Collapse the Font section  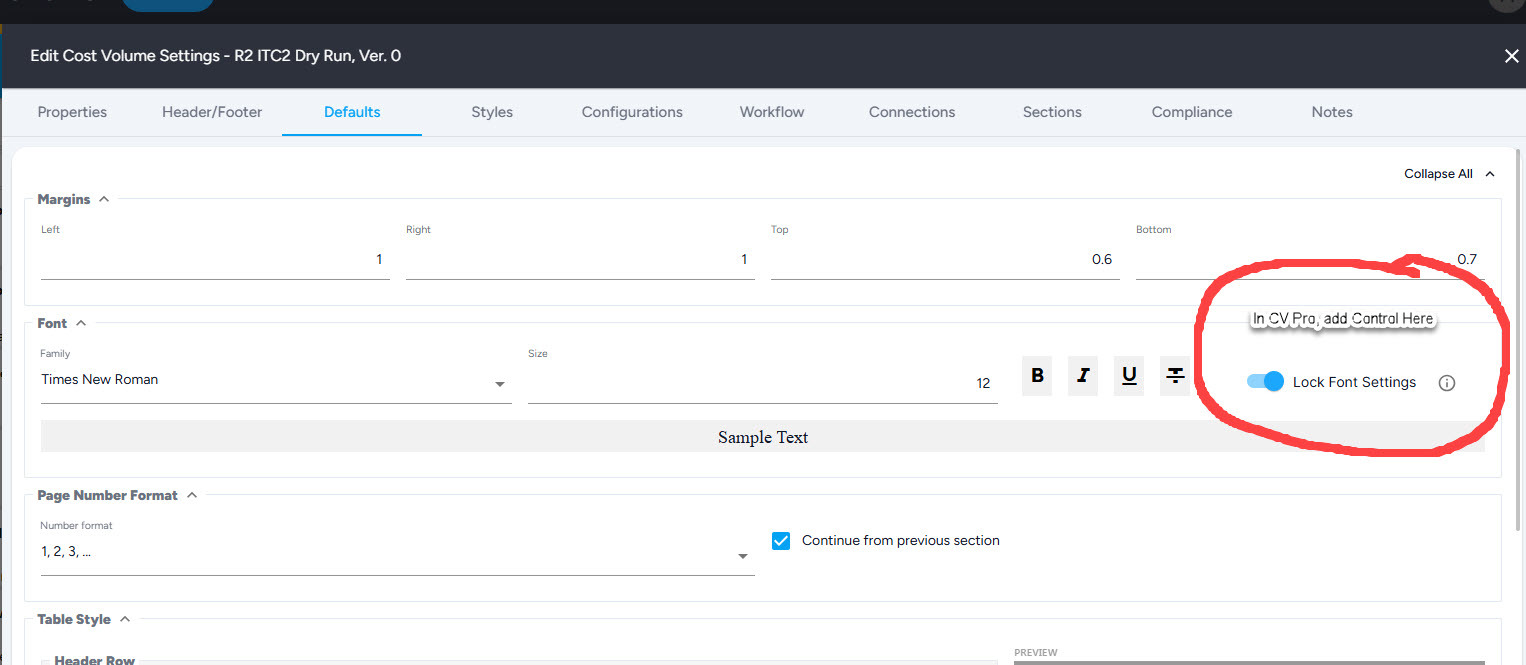pos(81,323)
